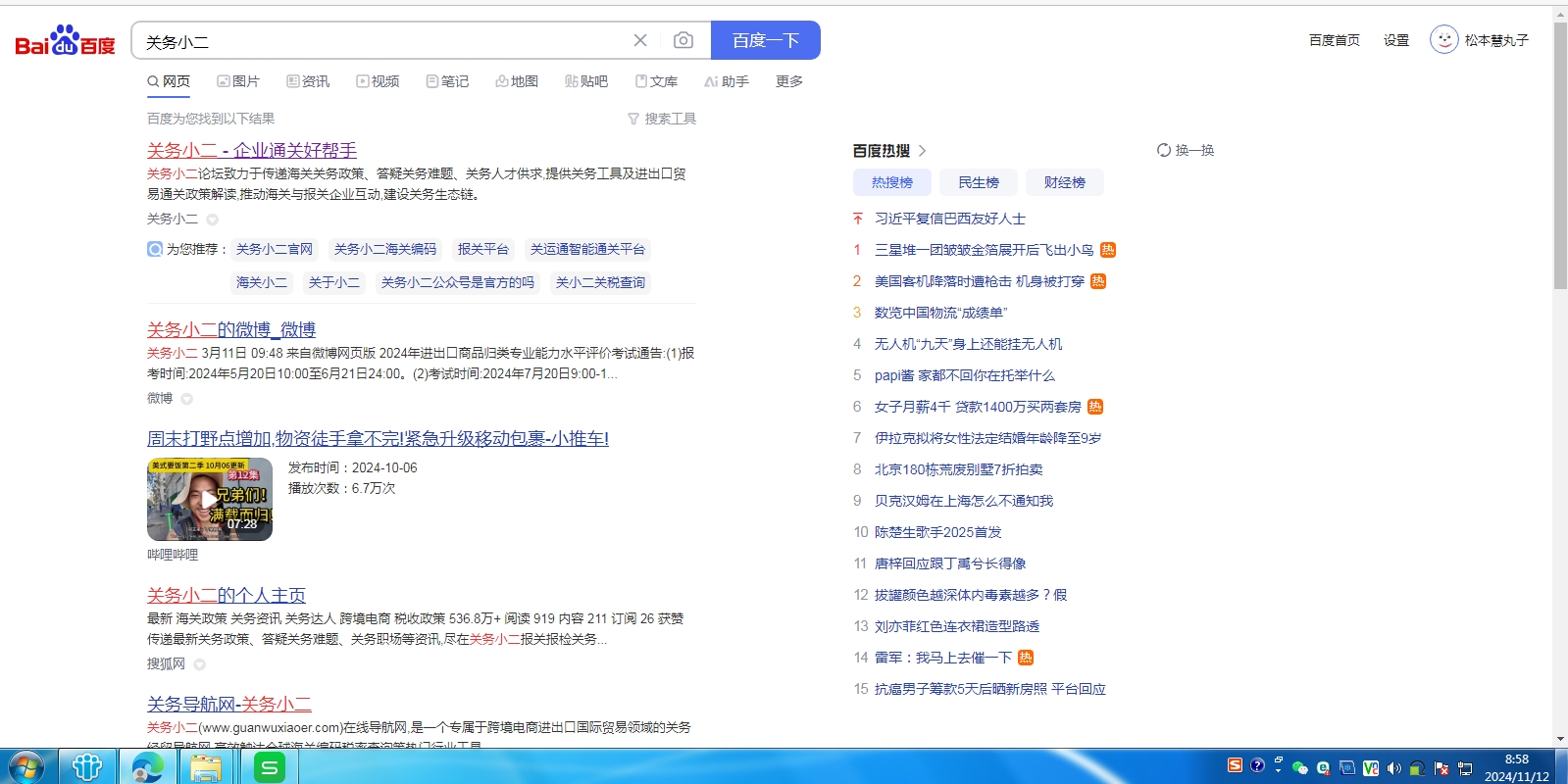Viewport: 1568px width, 784px height.
Task: Play the Bilibili video thumbnail 07:28
Action: tap(210, 500)
